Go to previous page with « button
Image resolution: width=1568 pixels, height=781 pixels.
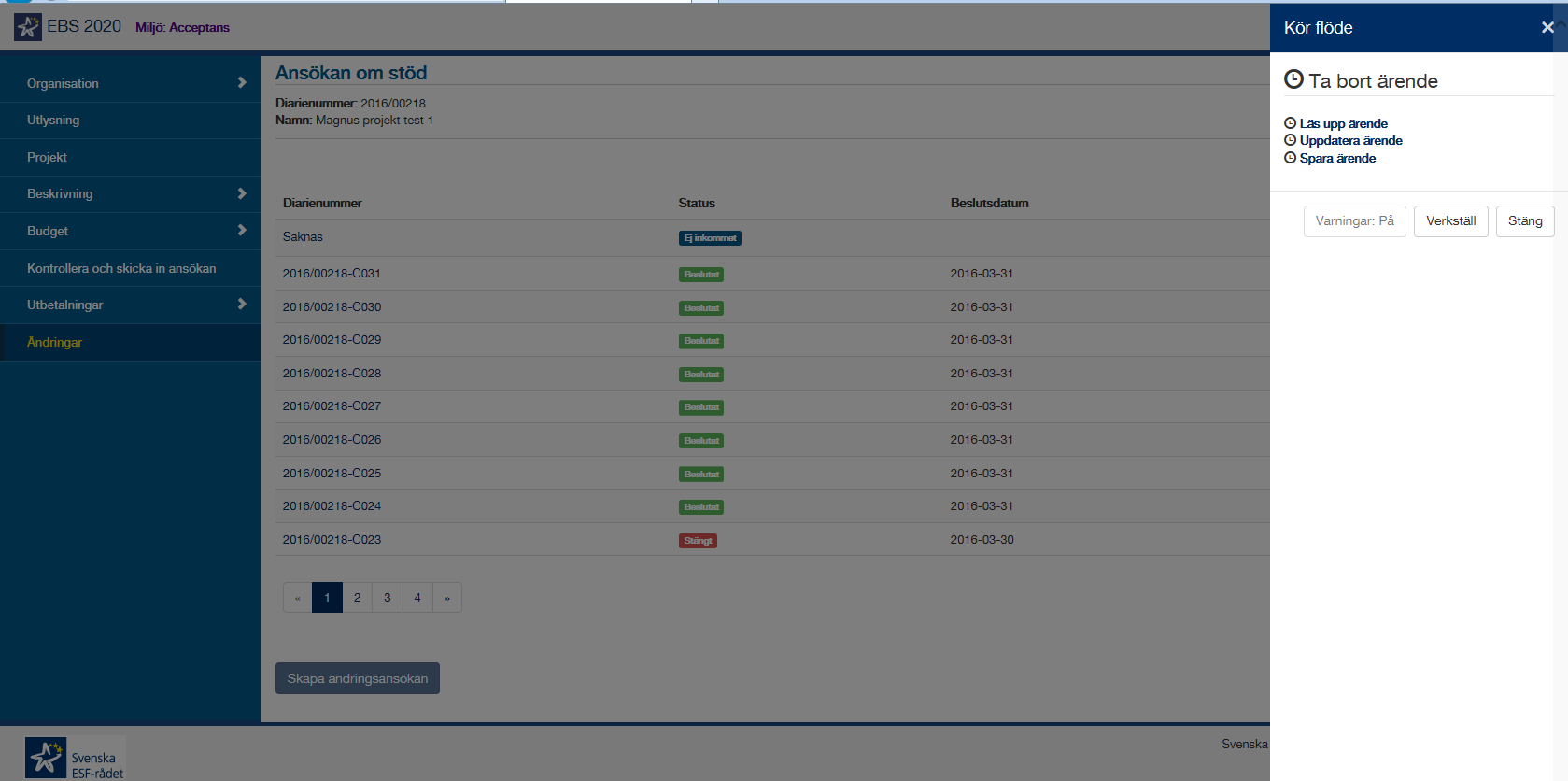pos(297,598)
